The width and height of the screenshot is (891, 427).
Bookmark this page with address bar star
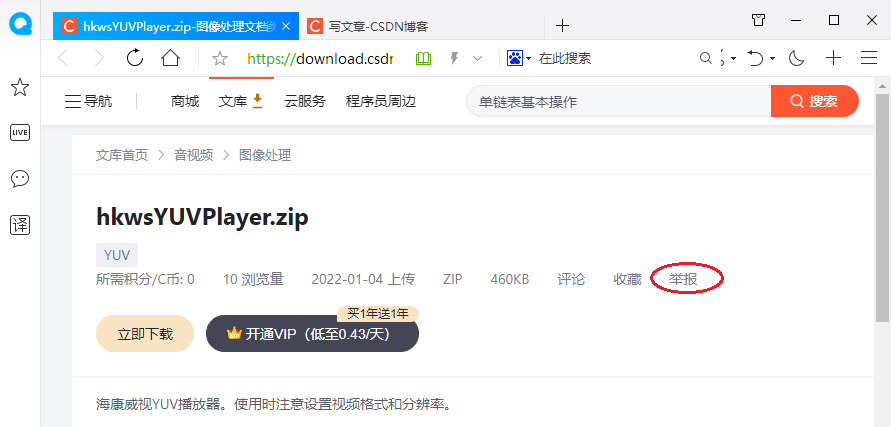(x=220, y=58)
